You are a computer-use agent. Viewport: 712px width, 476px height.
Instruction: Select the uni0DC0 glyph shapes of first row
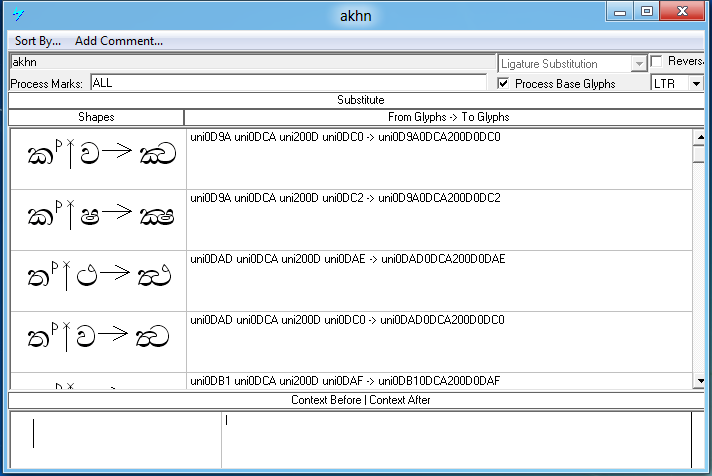tap(99, 159)
